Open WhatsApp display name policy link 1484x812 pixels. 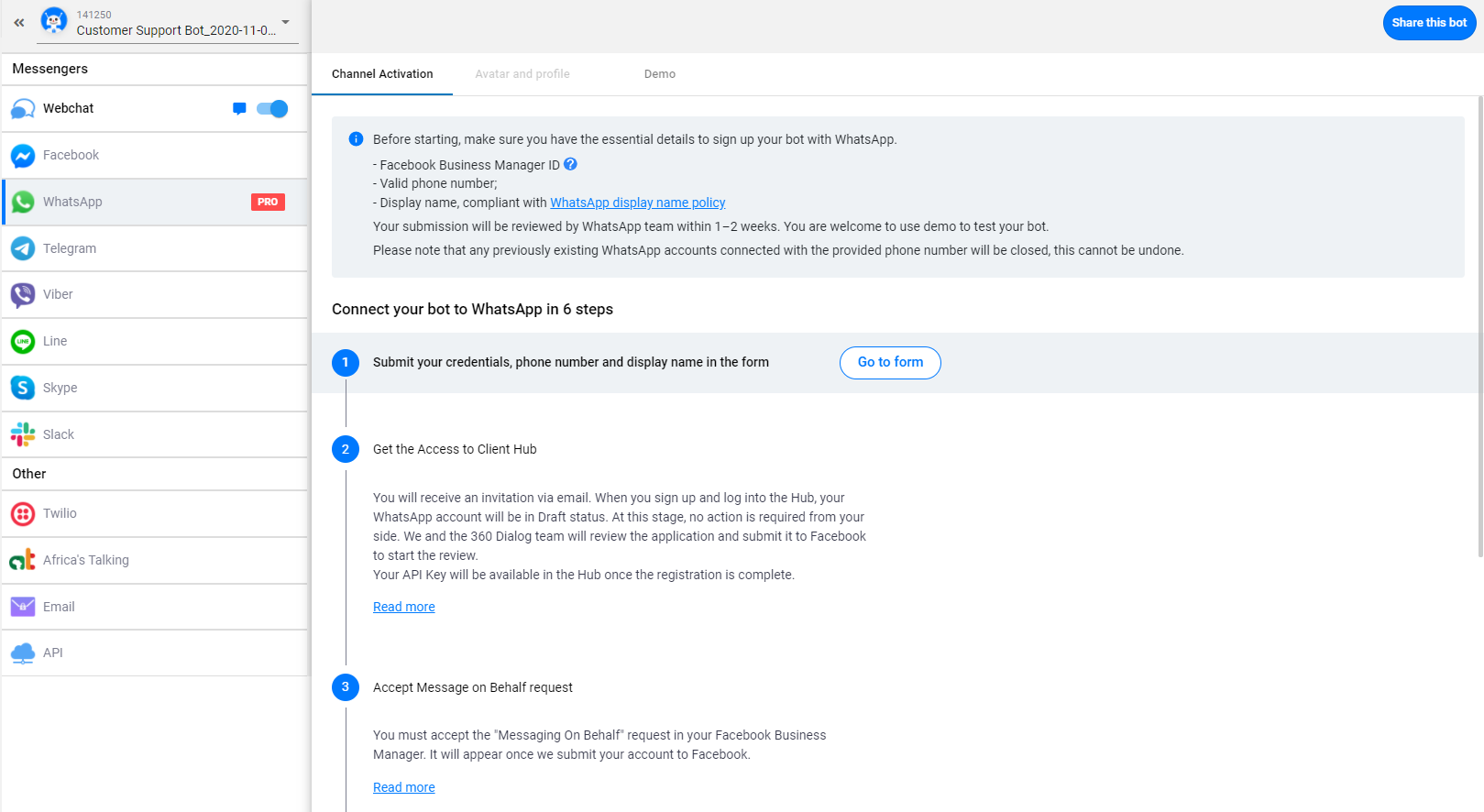point(637,203)
